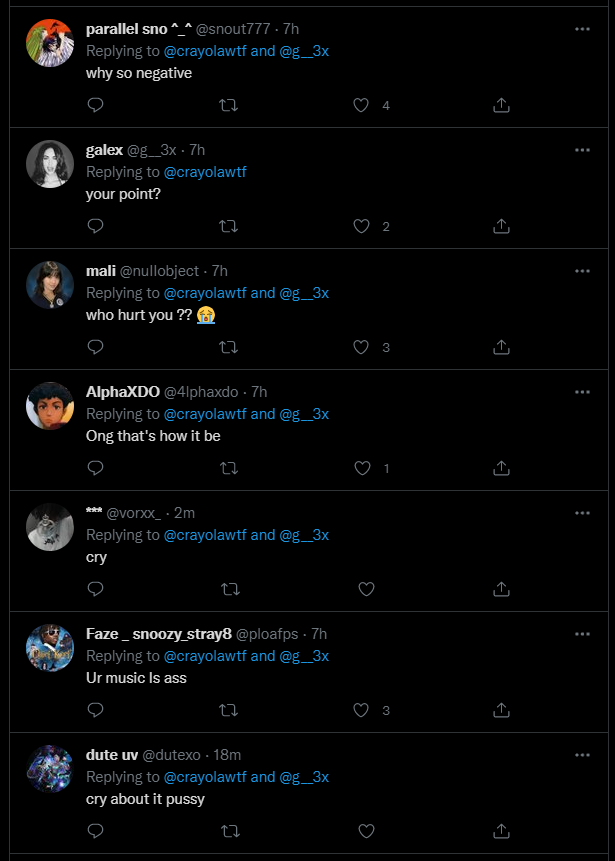
Task: Open the 18m timestamp on dute uv's tweet
Action: [x=227, y=754]
